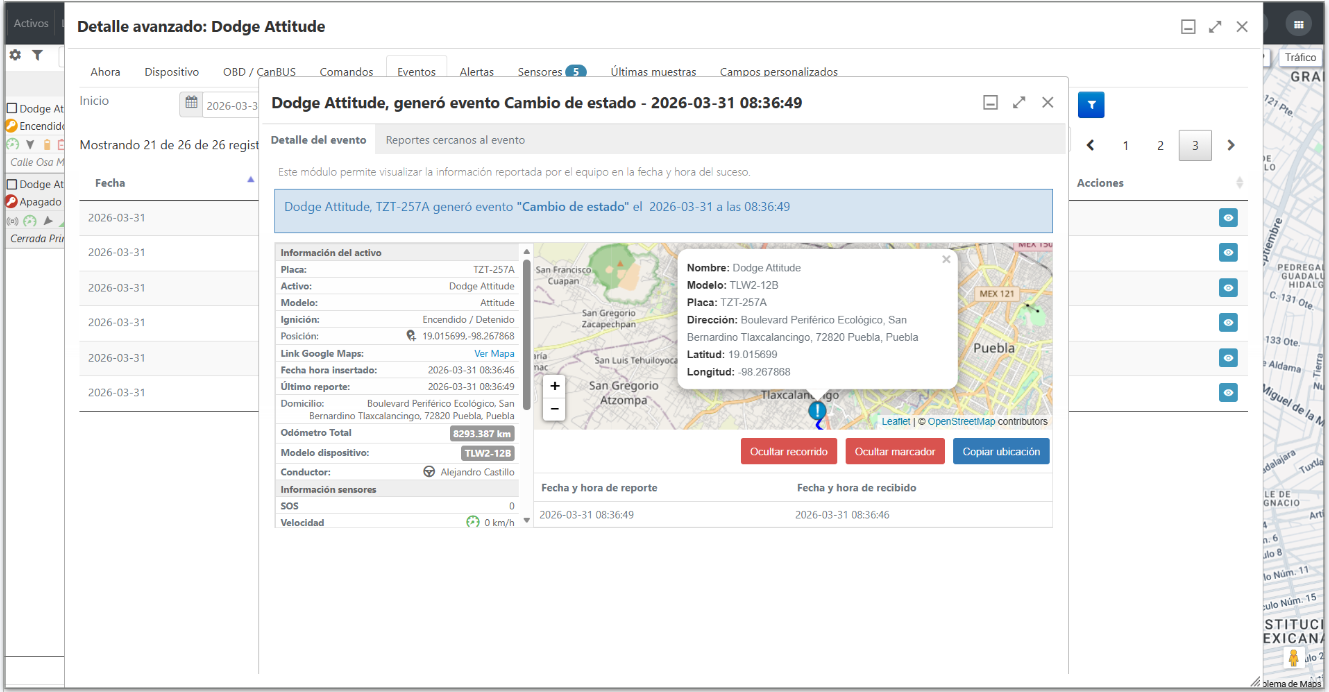Image resolution: width=1329 pixels, height=692 pixels.
Task: Open the OBD / CanBUS tab
Action: [259, 72]
